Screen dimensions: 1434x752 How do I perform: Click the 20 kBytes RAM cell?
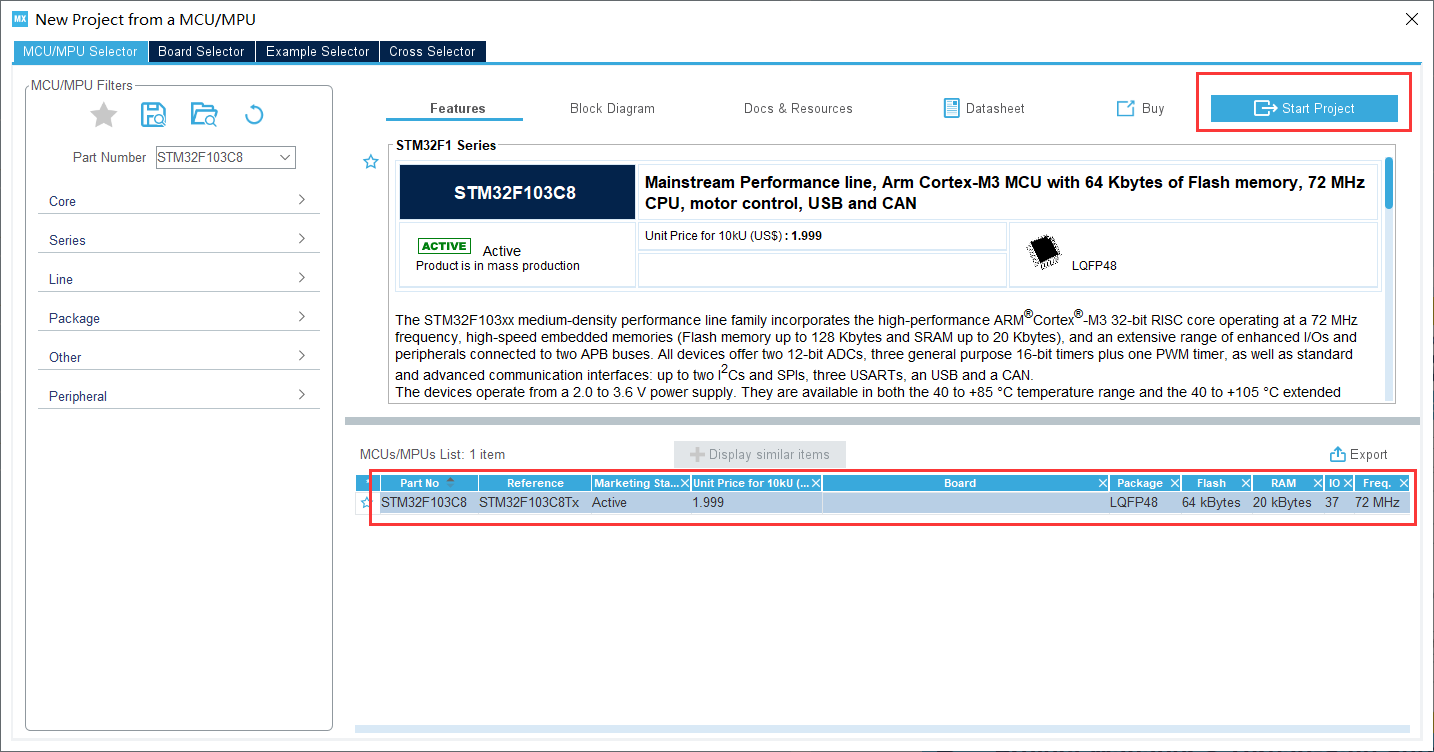click(x=1282, y=502)
